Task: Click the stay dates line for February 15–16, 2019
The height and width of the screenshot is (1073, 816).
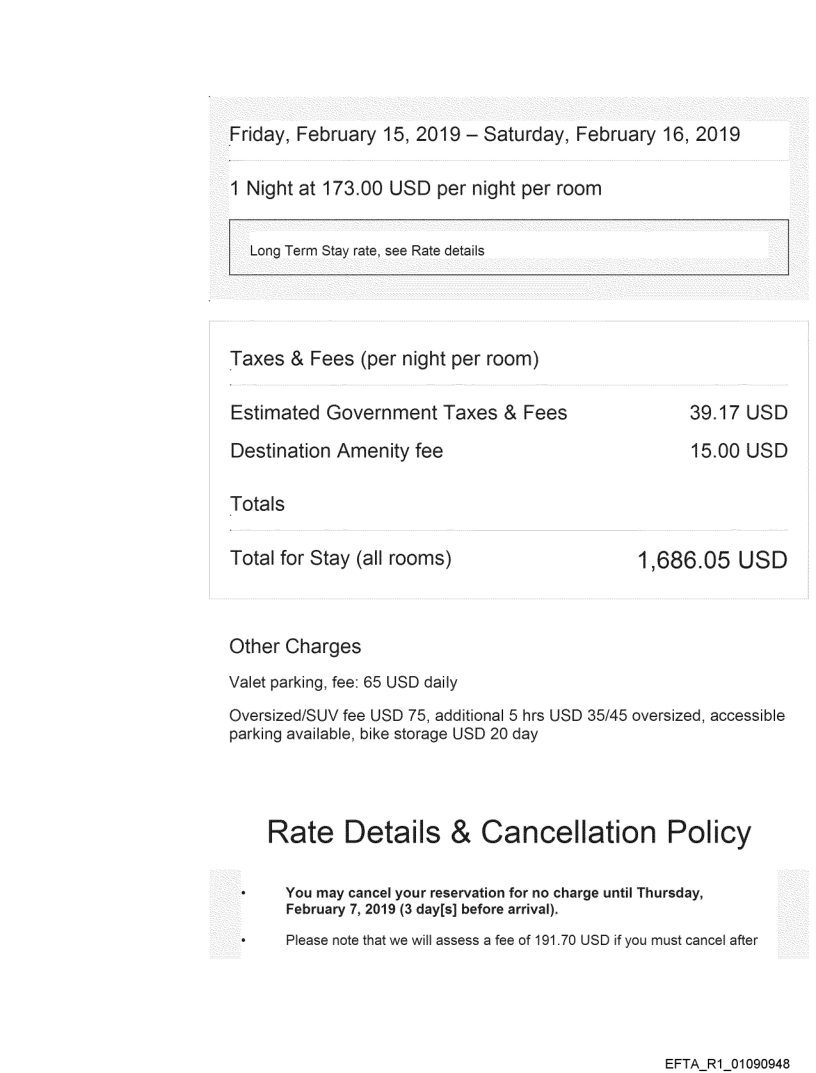Action: tap(485, 135)
